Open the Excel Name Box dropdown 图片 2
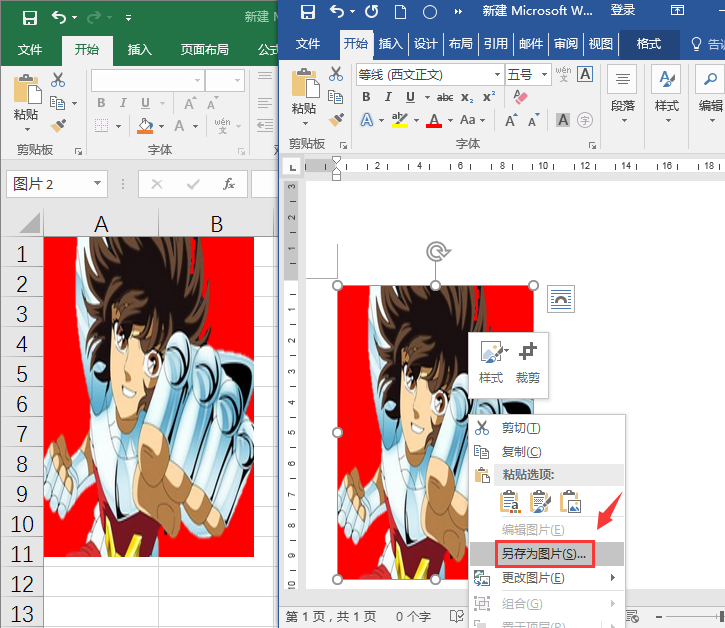The width and height of the screenshot is (725, 628). [97, 184]
